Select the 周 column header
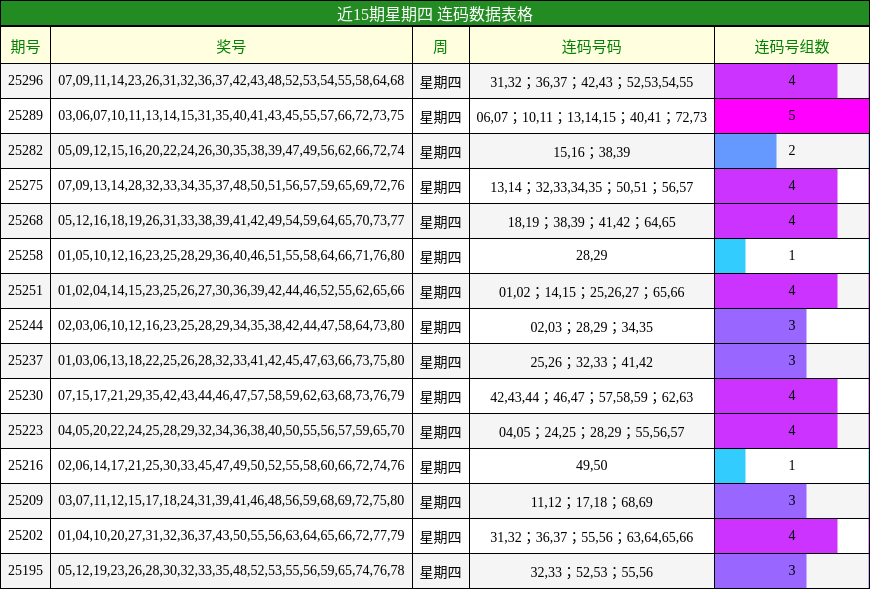 click(x=442, y=44)
